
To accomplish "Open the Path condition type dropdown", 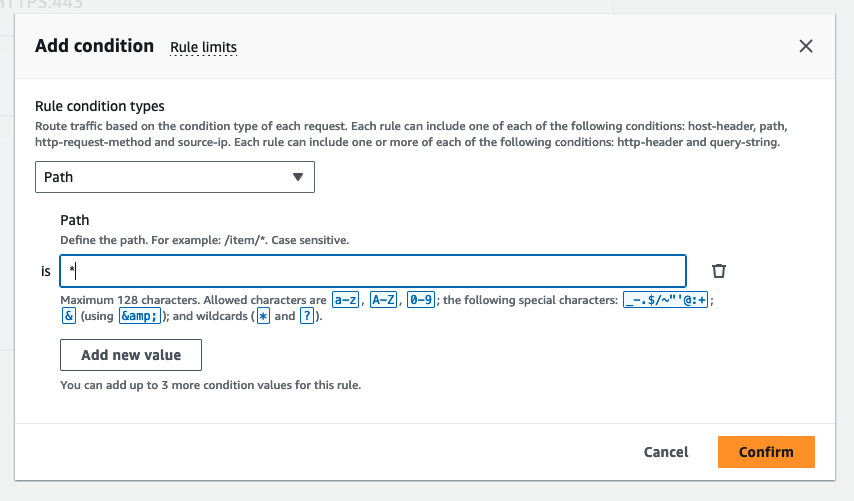I will [175, 177].
